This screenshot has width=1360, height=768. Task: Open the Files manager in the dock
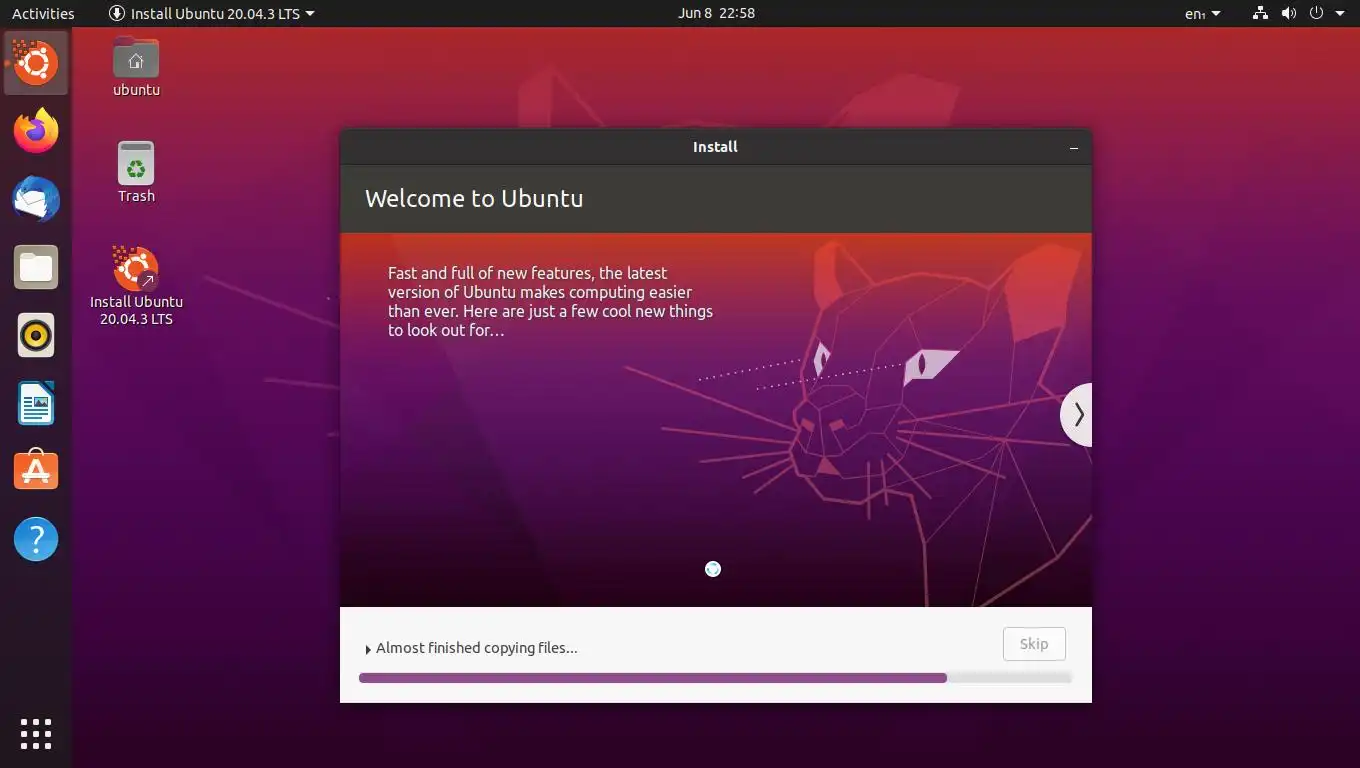tap(36, 267)
